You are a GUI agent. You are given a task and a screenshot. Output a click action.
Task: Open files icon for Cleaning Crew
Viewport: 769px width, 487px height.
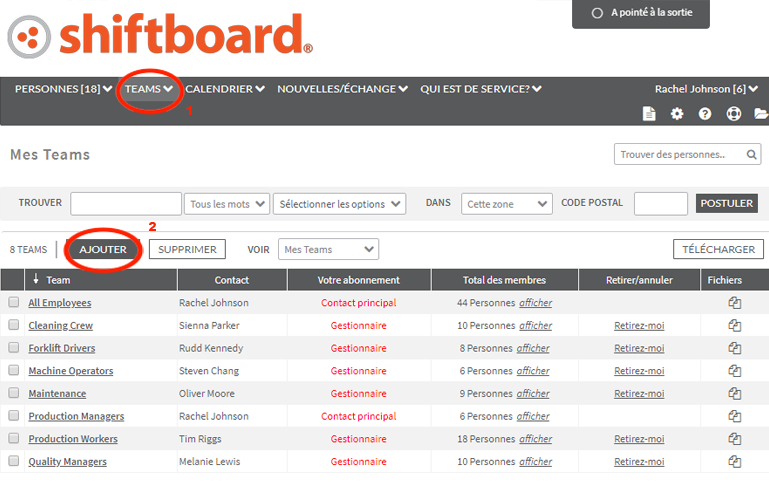735,325
